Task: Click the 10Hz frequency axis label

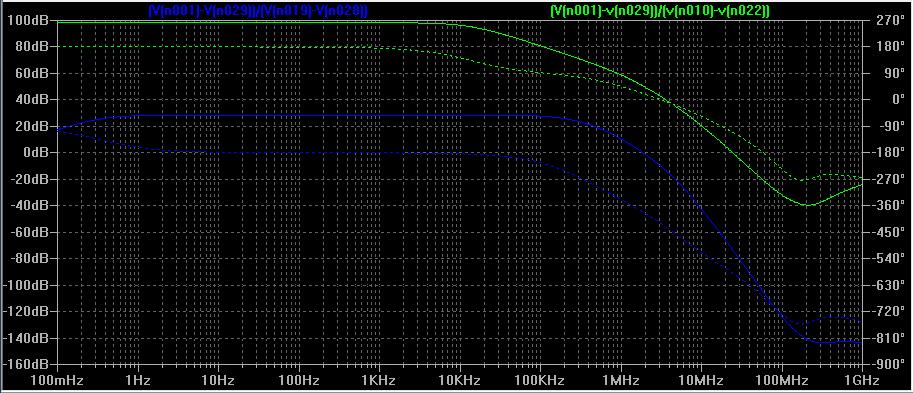Action: pos(218,381)
